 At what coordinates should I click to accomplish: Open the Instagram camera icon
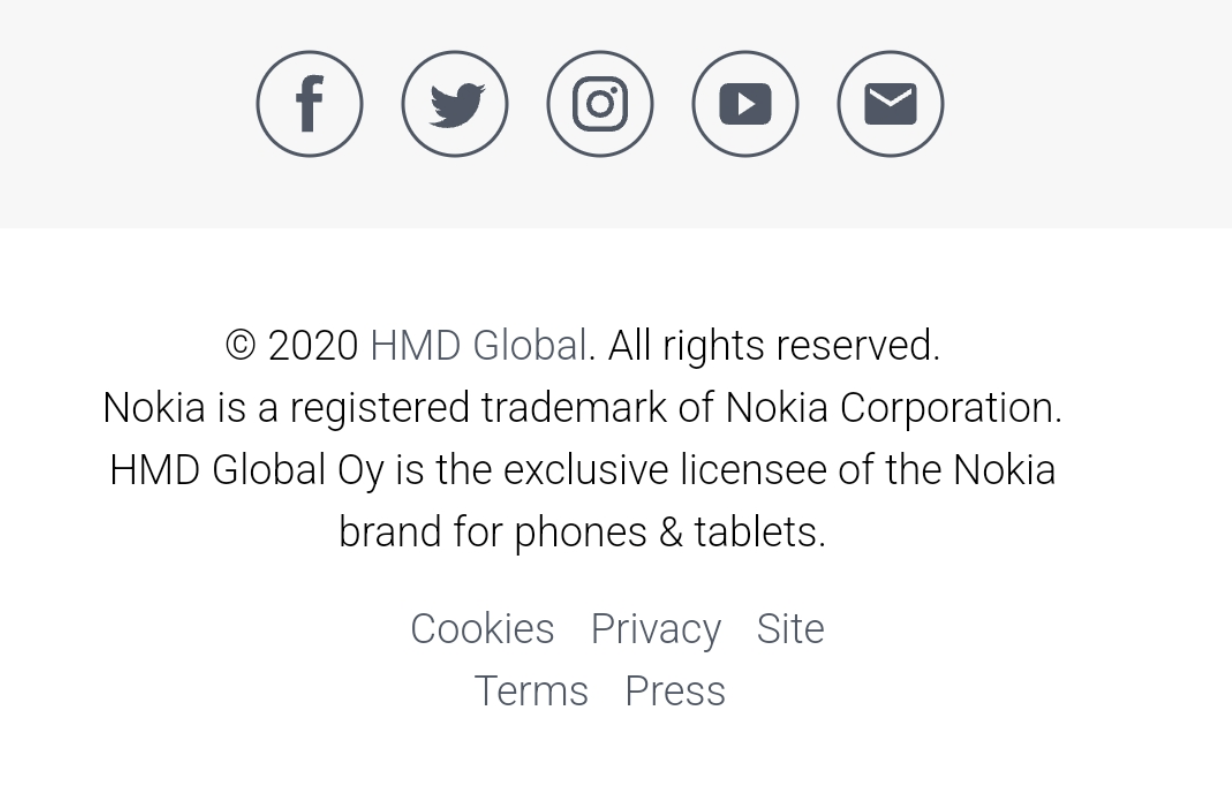pyautogui.click(x=600, y=104)
